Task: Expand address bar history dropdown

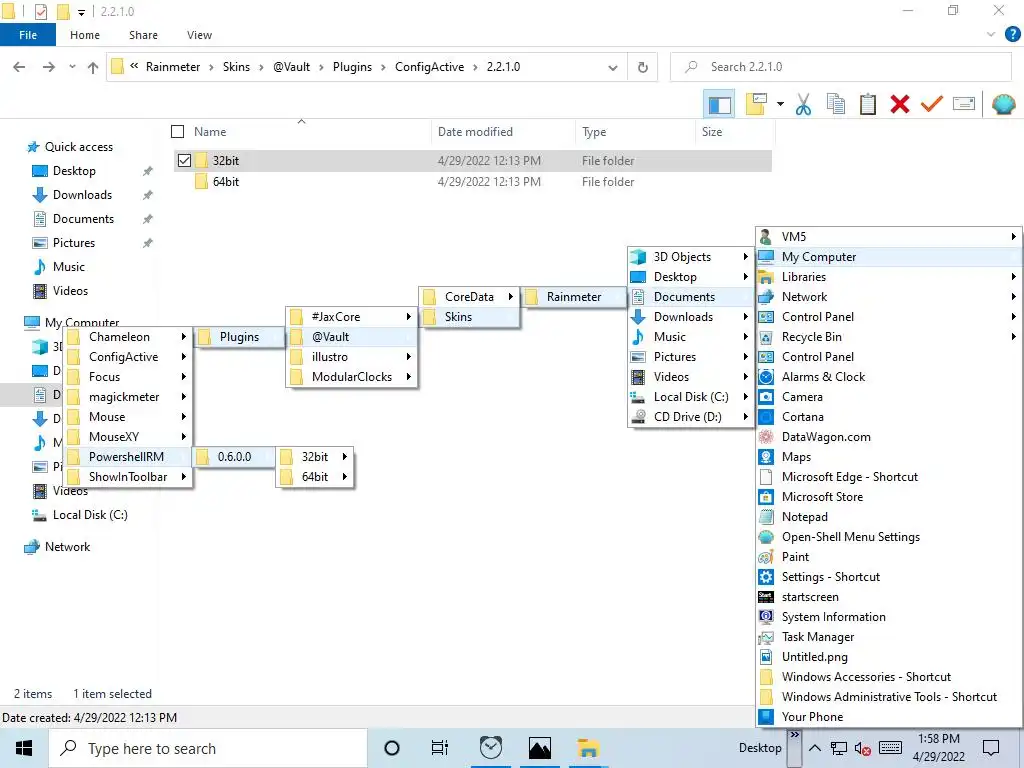Action: (x=613, y=67)
